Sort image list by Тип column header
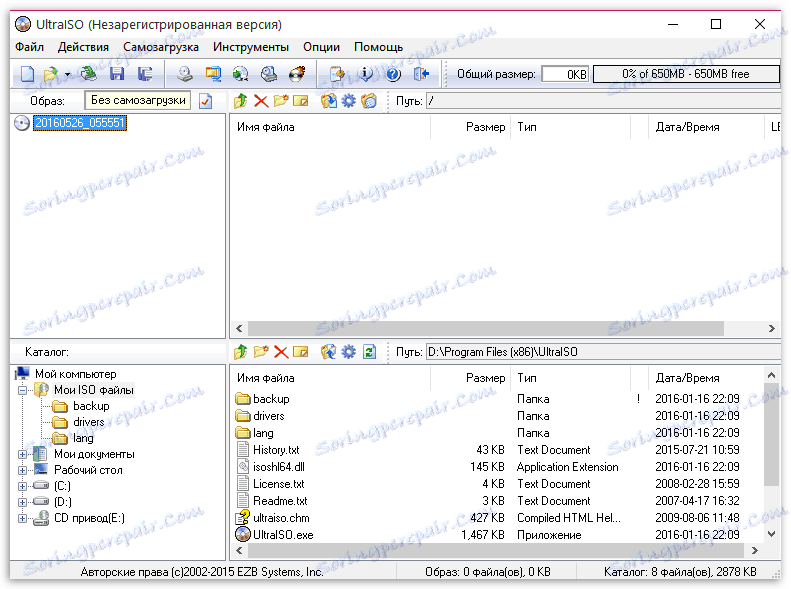The width and height of the screenshot is (791, 589). tap(571, 127)
